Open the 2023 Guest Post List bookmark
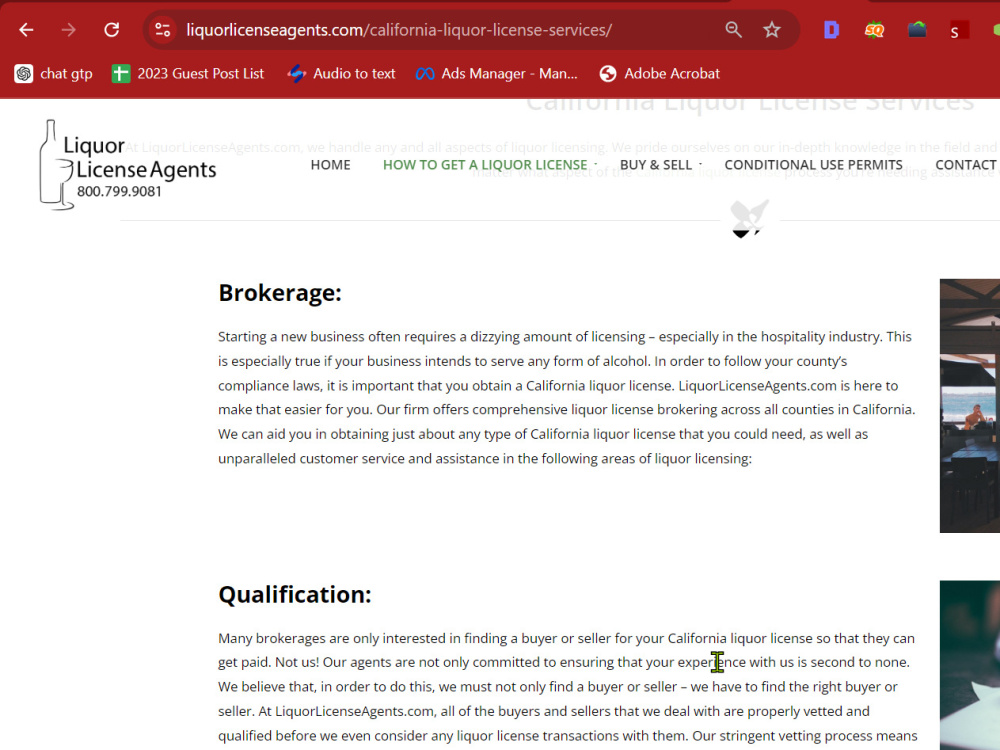The width and height of the screenshot is (1000, 750). [188, 73]
